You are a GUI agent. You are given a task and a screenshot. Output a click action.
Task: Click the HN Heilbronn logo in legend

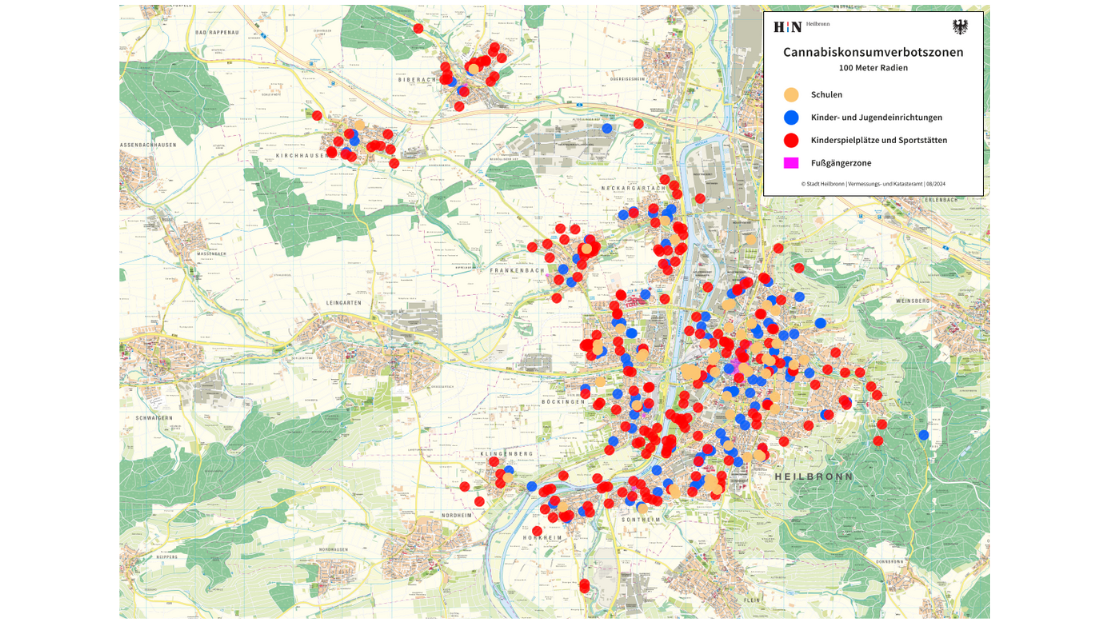coord(788,27)
